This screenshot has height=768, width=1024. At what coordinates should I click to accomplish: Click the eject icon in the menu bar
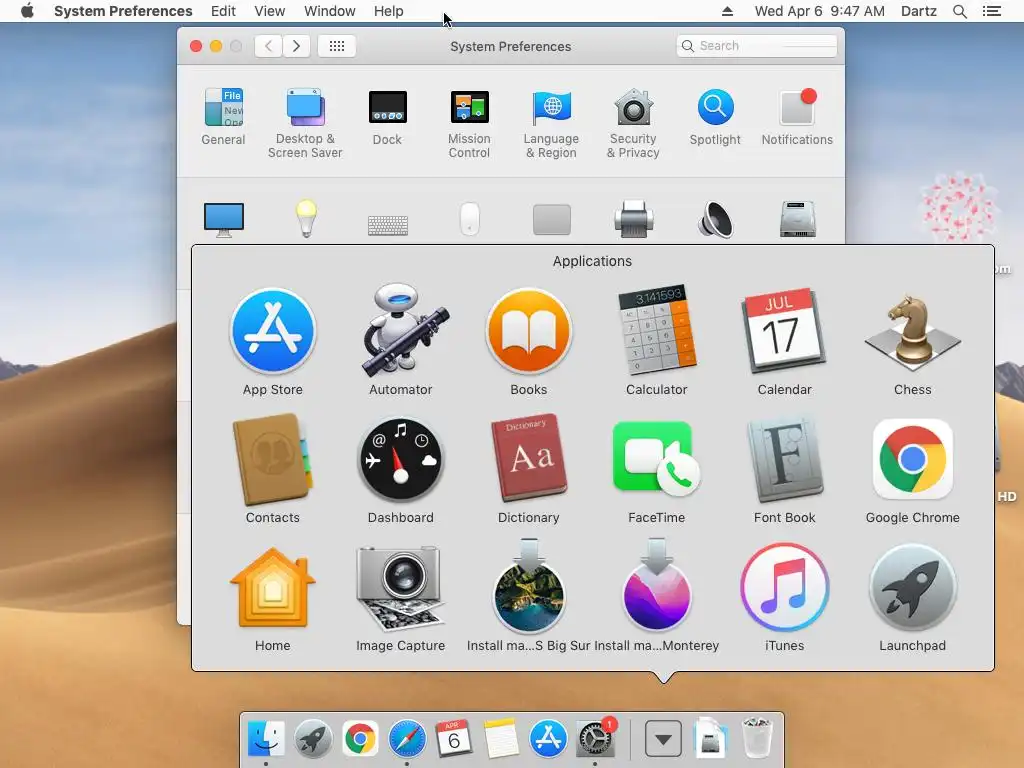click(x=727, y=11)
